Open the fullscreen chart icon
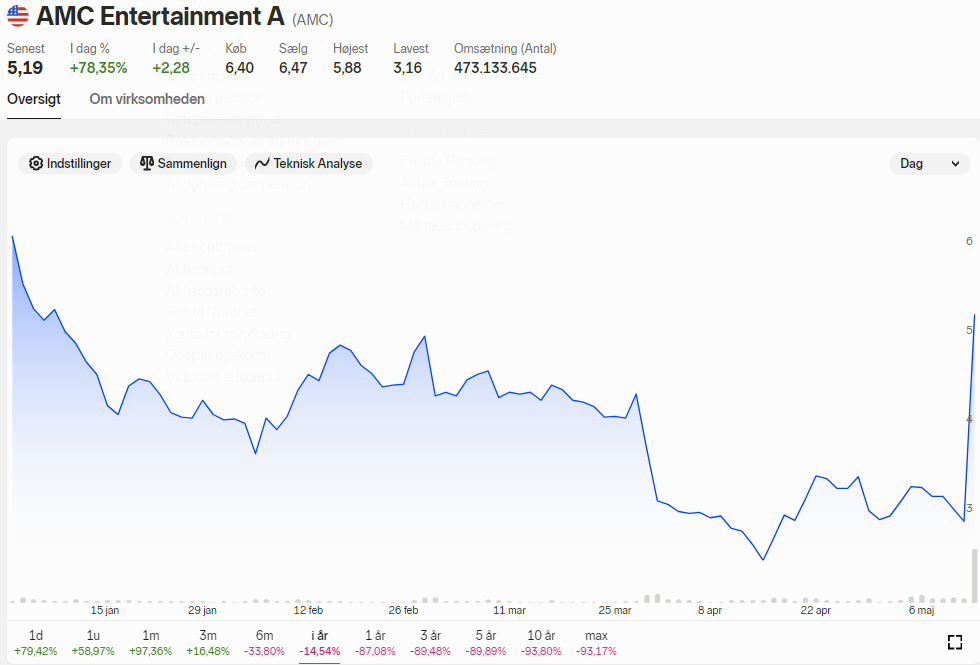This screenshot has width=980, height=665. (954, 642)
